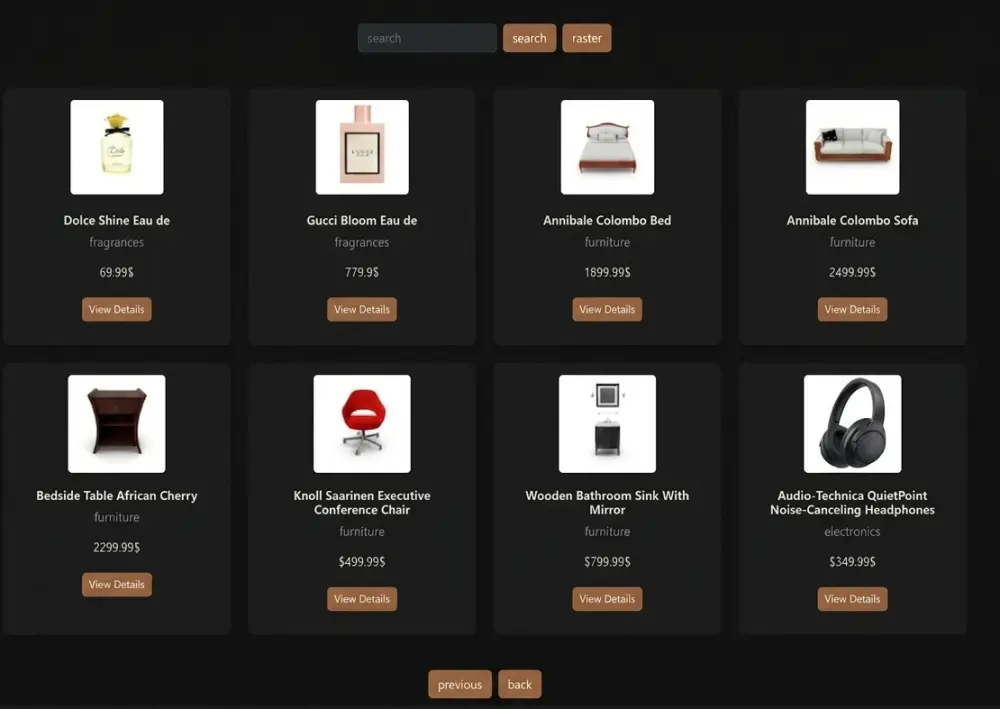Open the Gucci Bloom perfume image
Viewport: 1000px width, 709px height.
(362, 147)
